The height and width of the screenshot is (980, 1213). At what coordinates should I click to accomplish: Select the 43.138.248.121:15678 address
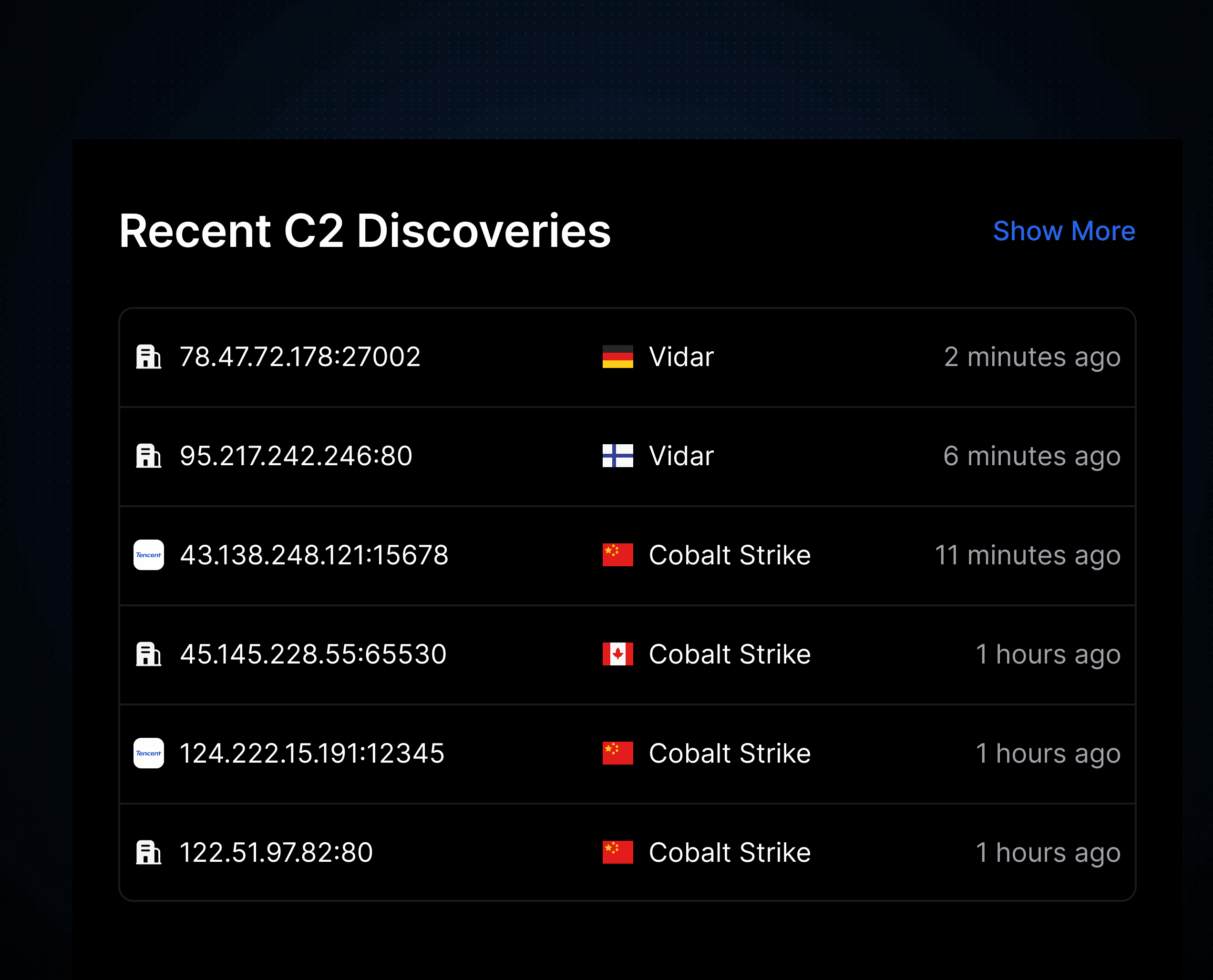[314, 555]
